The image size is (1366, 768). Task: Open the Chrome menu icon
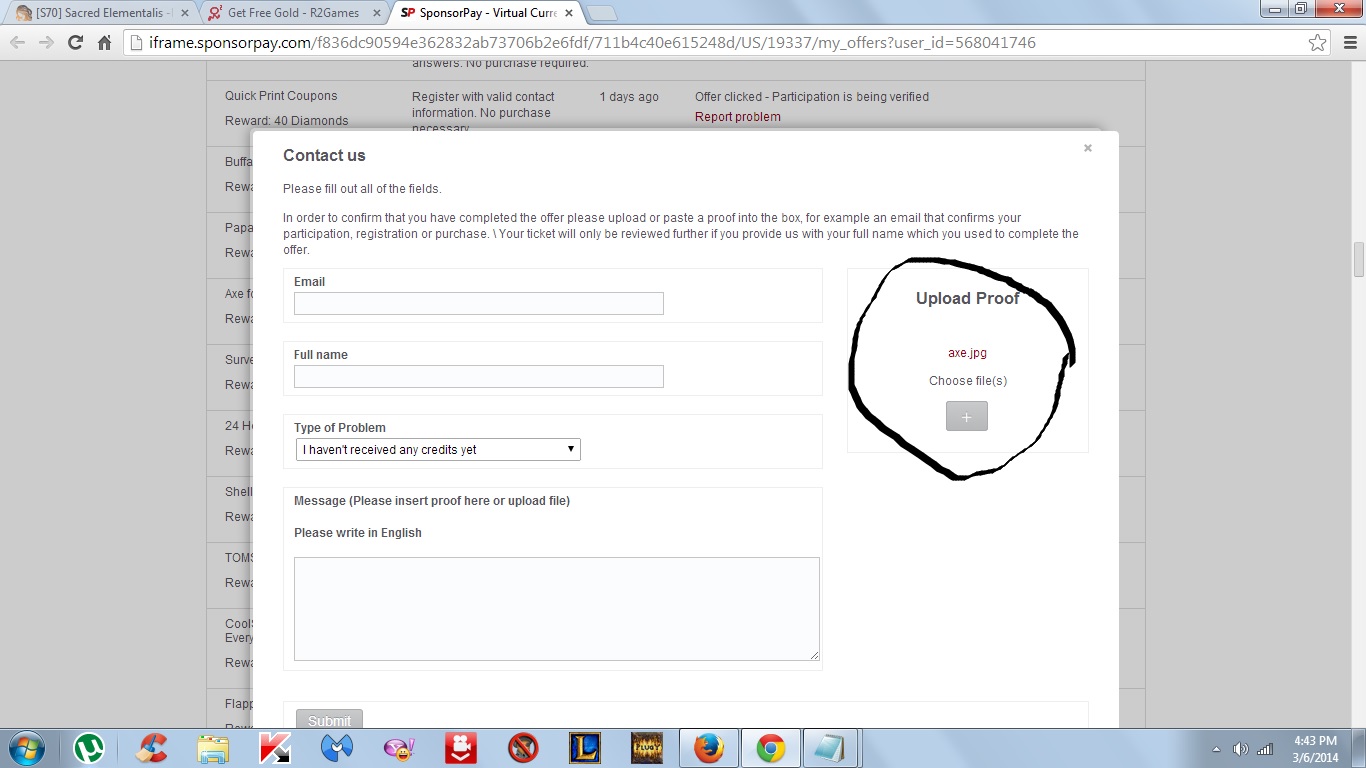1347,43
